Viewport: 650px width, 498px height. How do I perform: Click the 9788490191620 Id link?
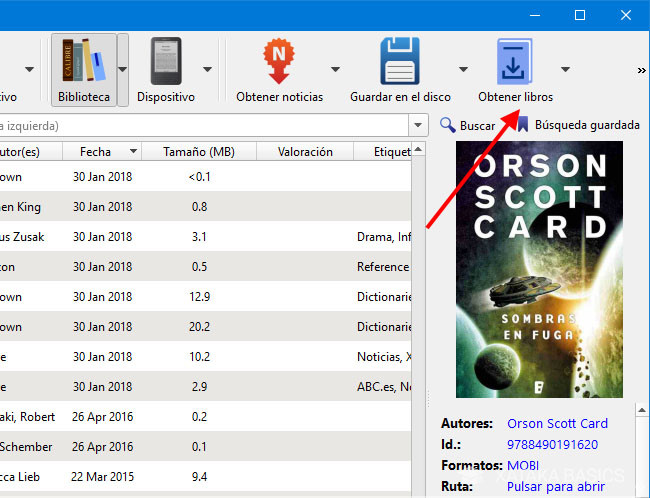click(x=552, y=444)
